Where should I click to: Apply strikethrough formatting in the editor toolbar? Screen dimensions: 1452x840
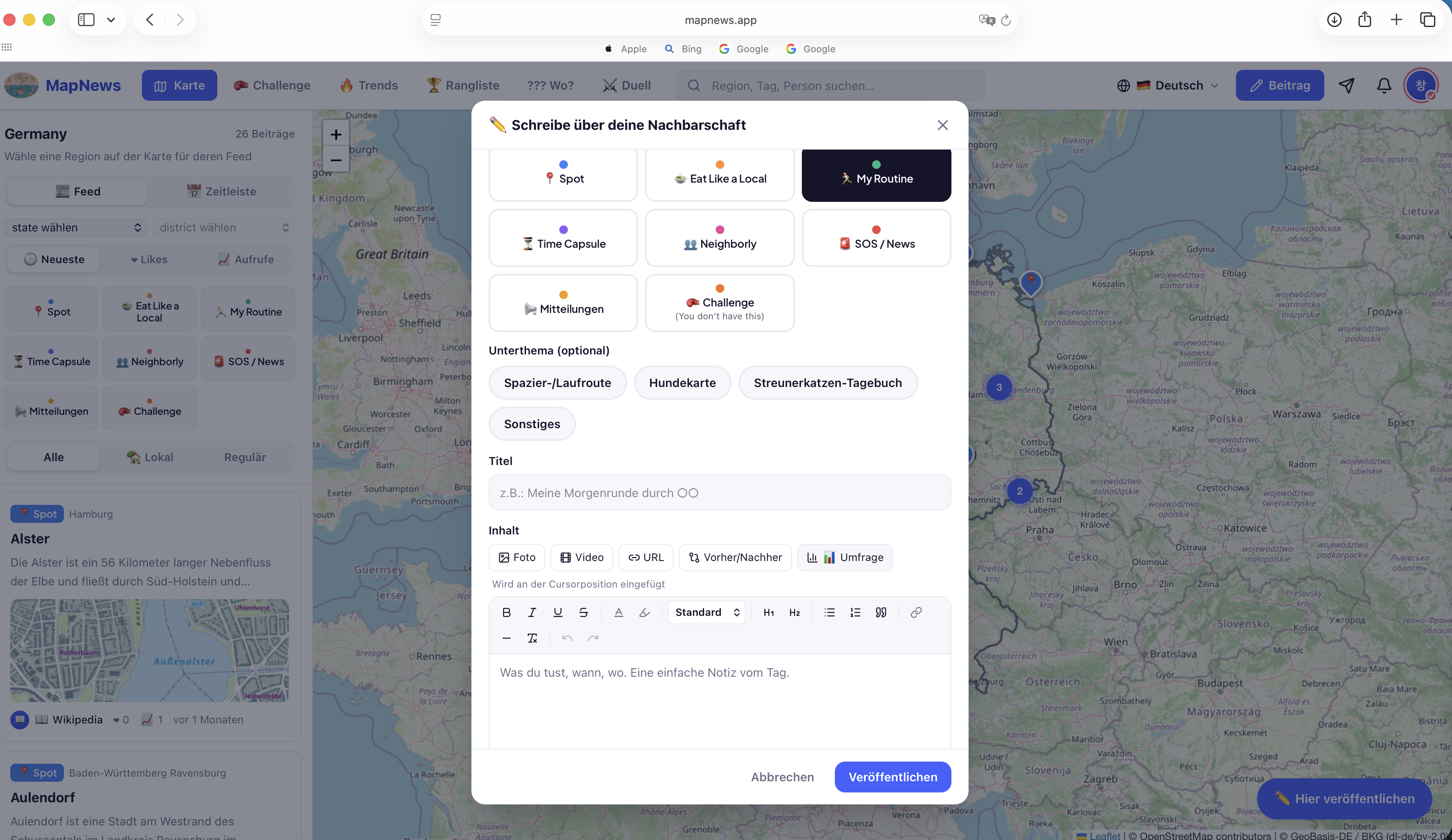coord(583,612)
